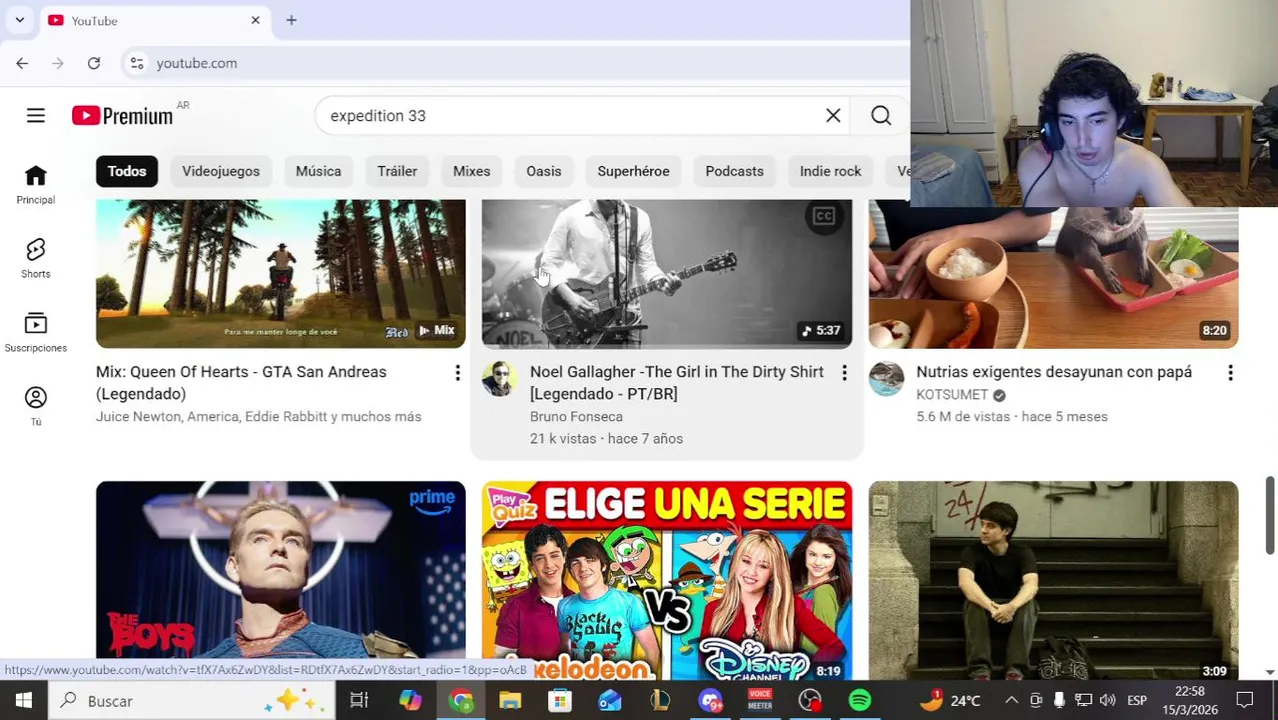Open Shorts in the sidebar

35,258
